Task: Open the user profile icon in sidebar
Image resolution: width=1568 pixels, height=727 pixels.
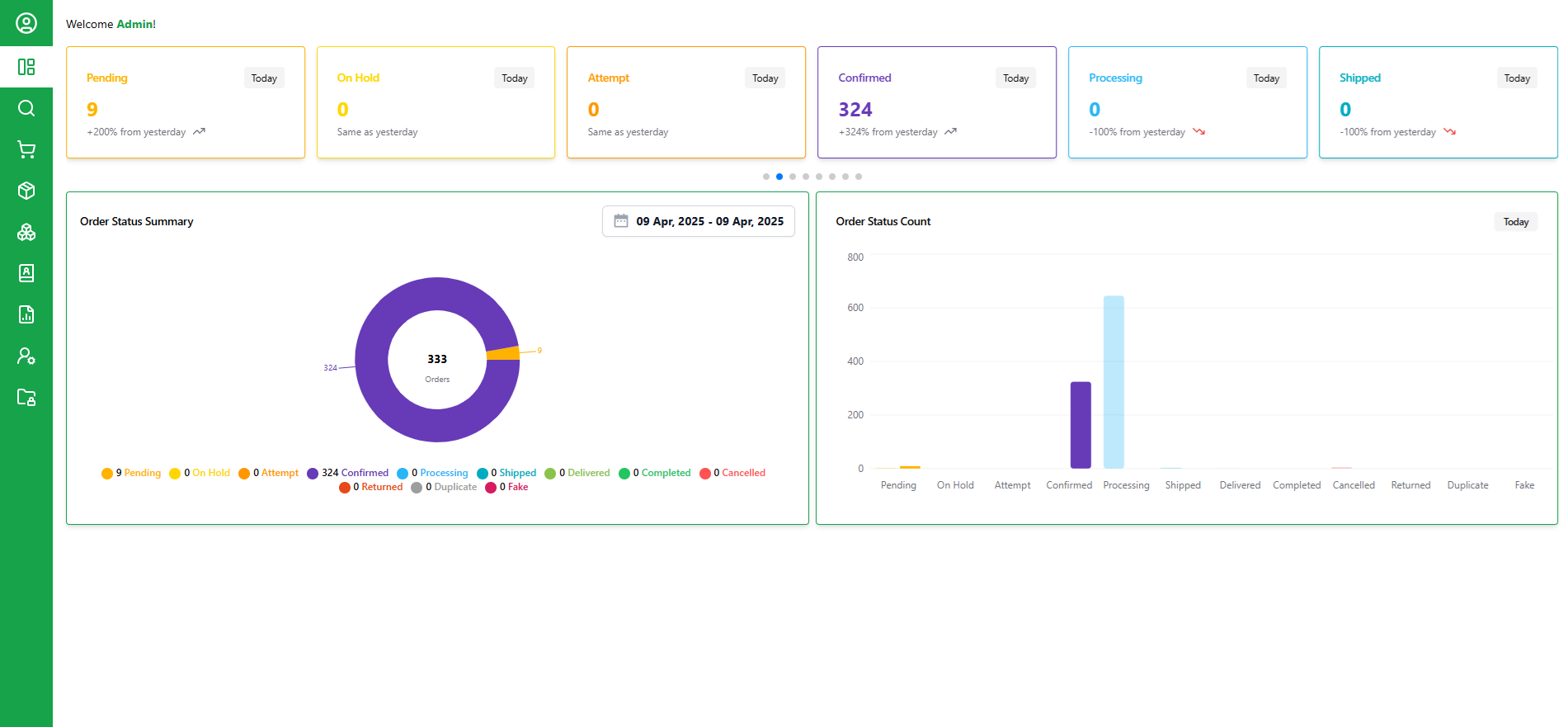Action: point(26,23)
